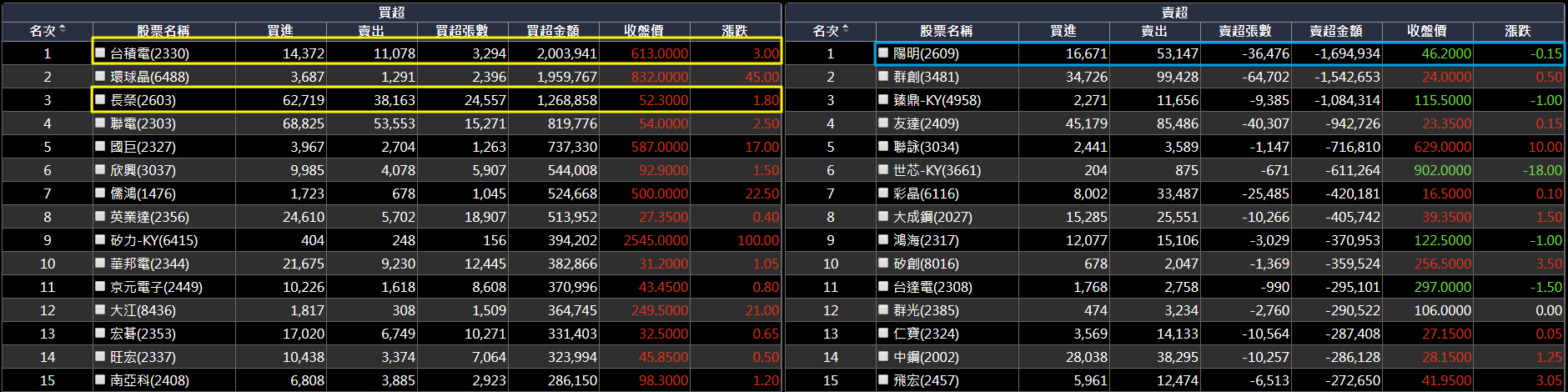Click the 賣超張數 column header
The width and height of the screenshot is (1568, 392).
click(1245, 31)
